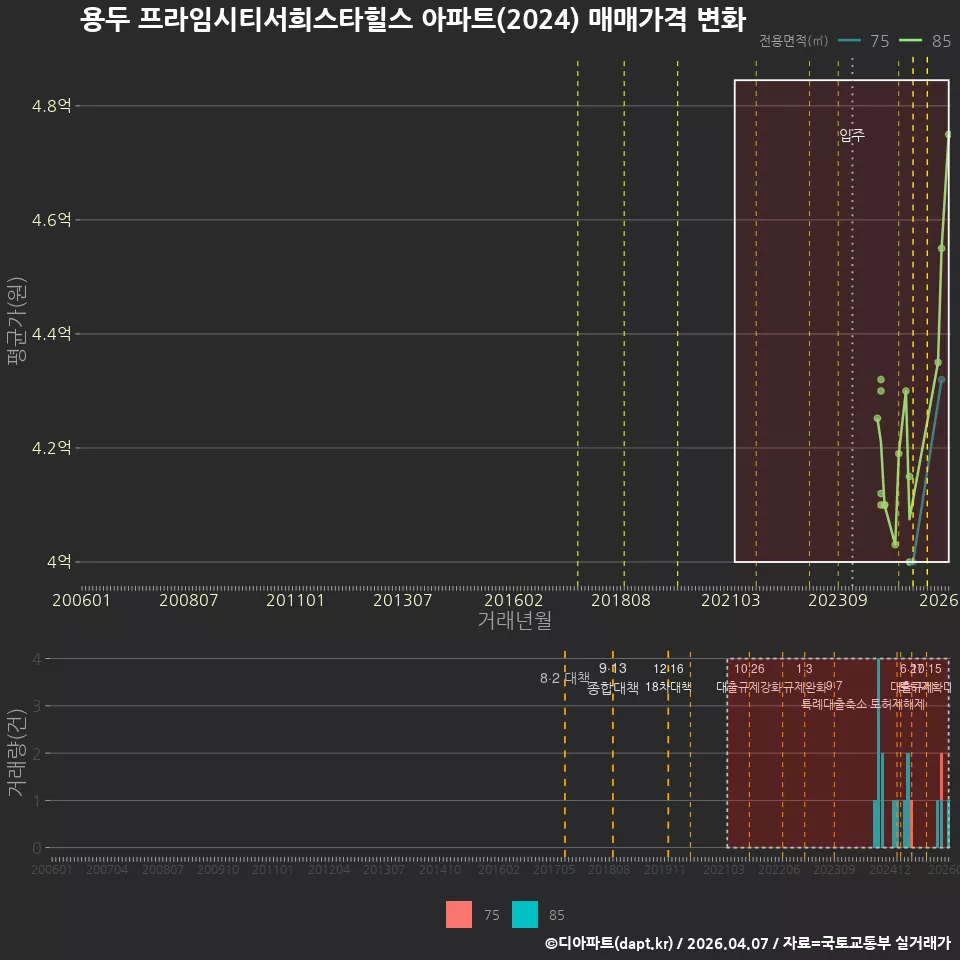
Task: Click the salmon 75 legend swatch at the bottom
Action: coord(459,914)
